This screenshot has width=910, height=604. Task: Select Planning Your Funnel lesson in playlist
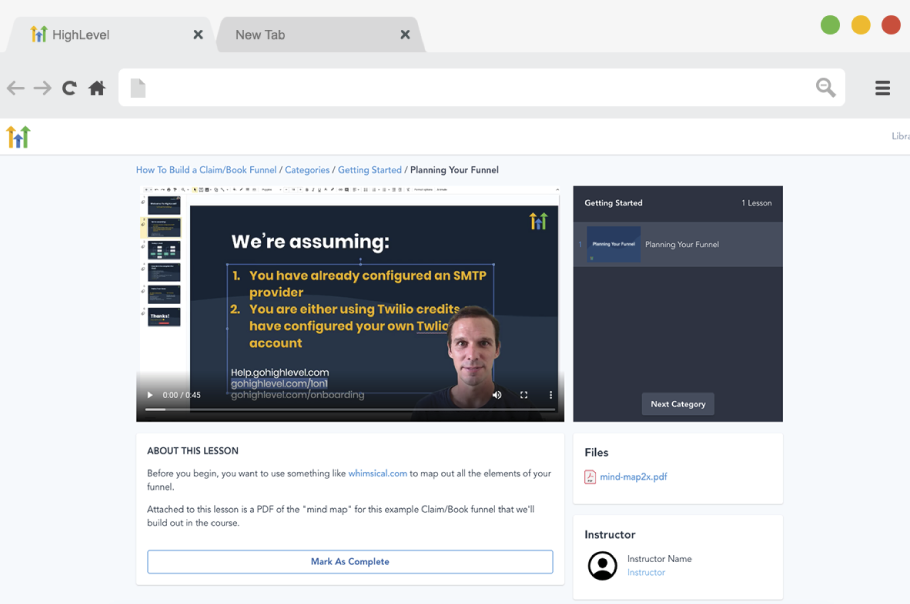pos(678,245)
